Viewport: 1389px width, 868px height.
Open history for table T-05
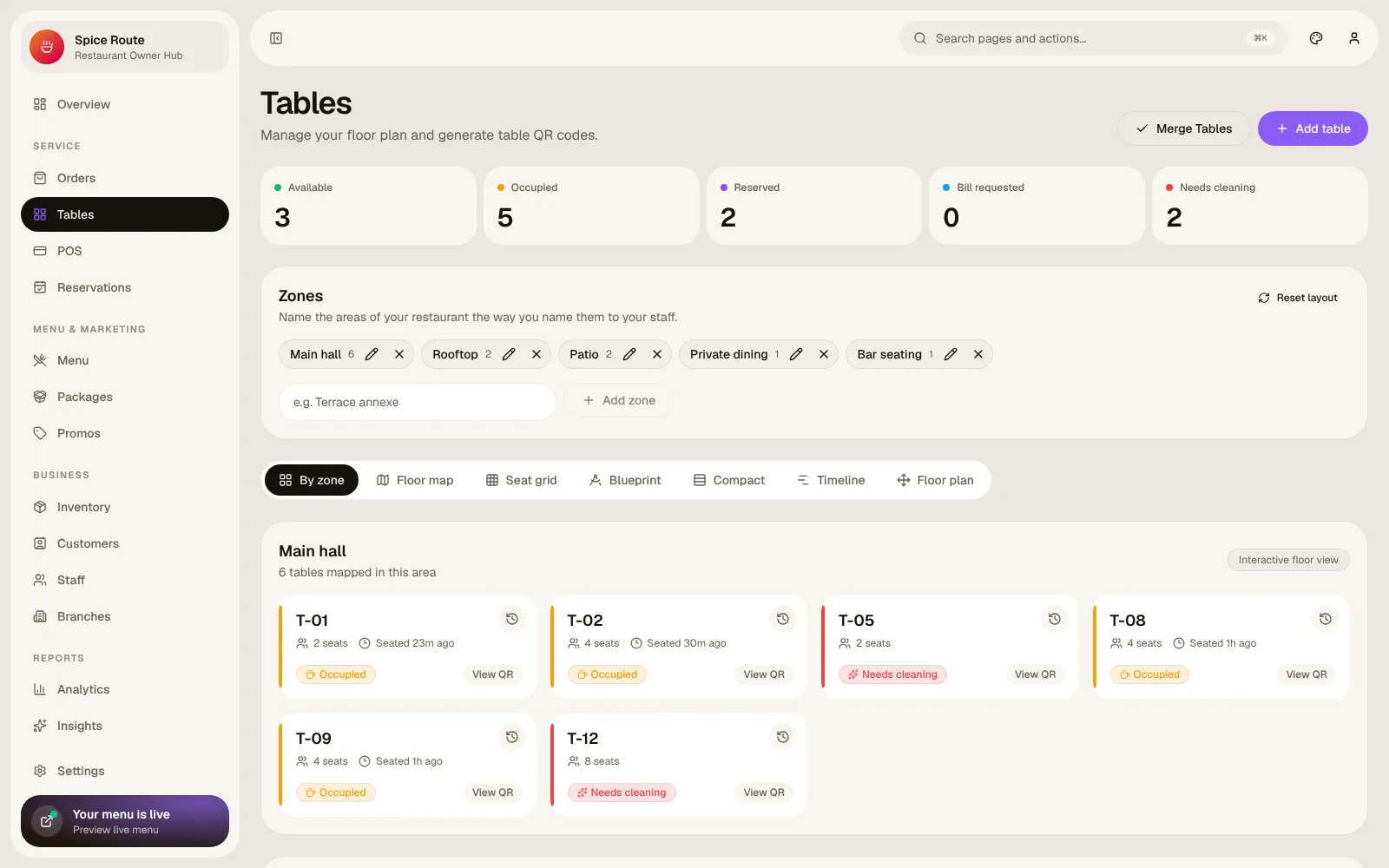[1054, 619]
